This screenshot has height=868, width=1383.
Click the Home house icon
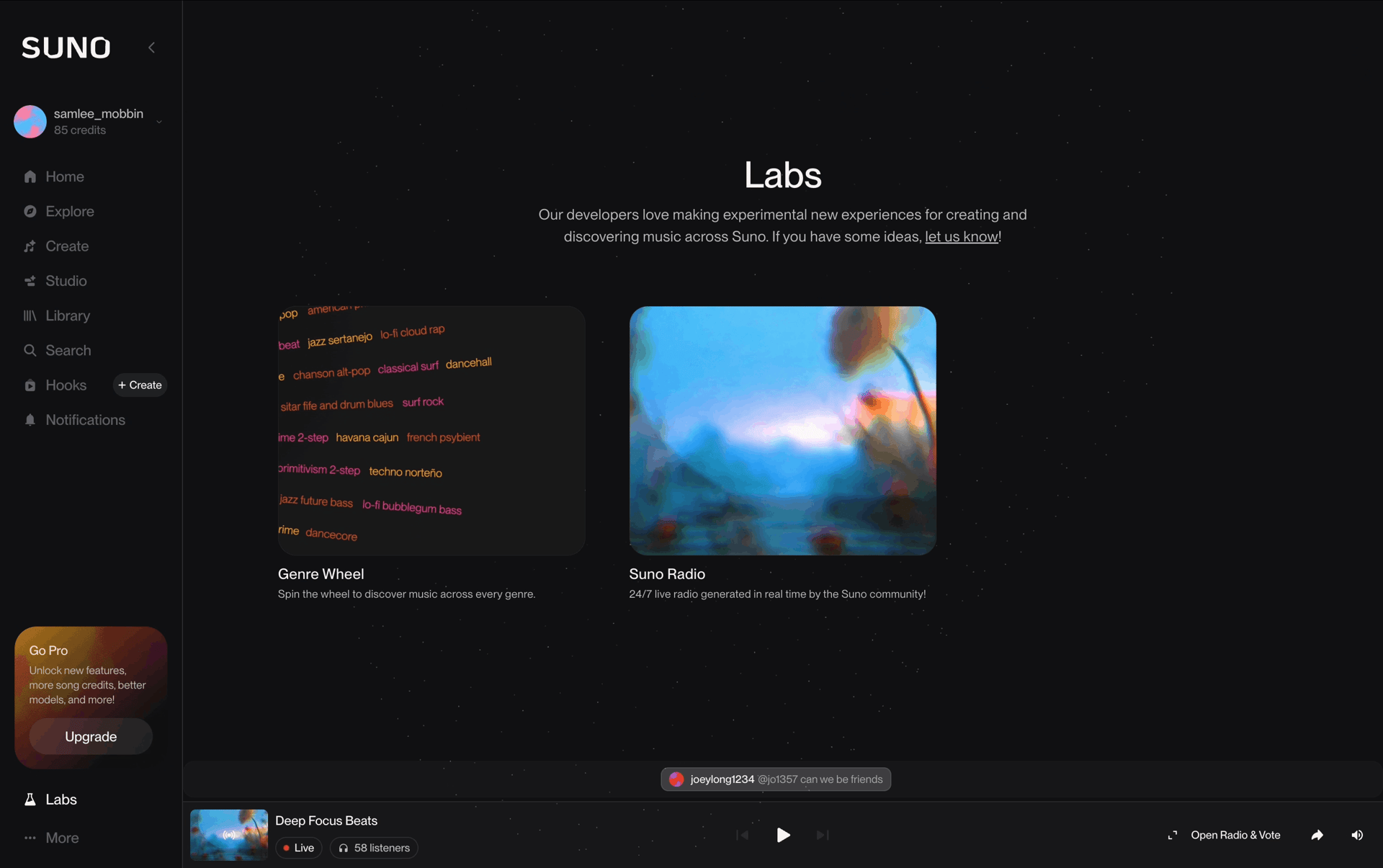click(x=30, y=176)
